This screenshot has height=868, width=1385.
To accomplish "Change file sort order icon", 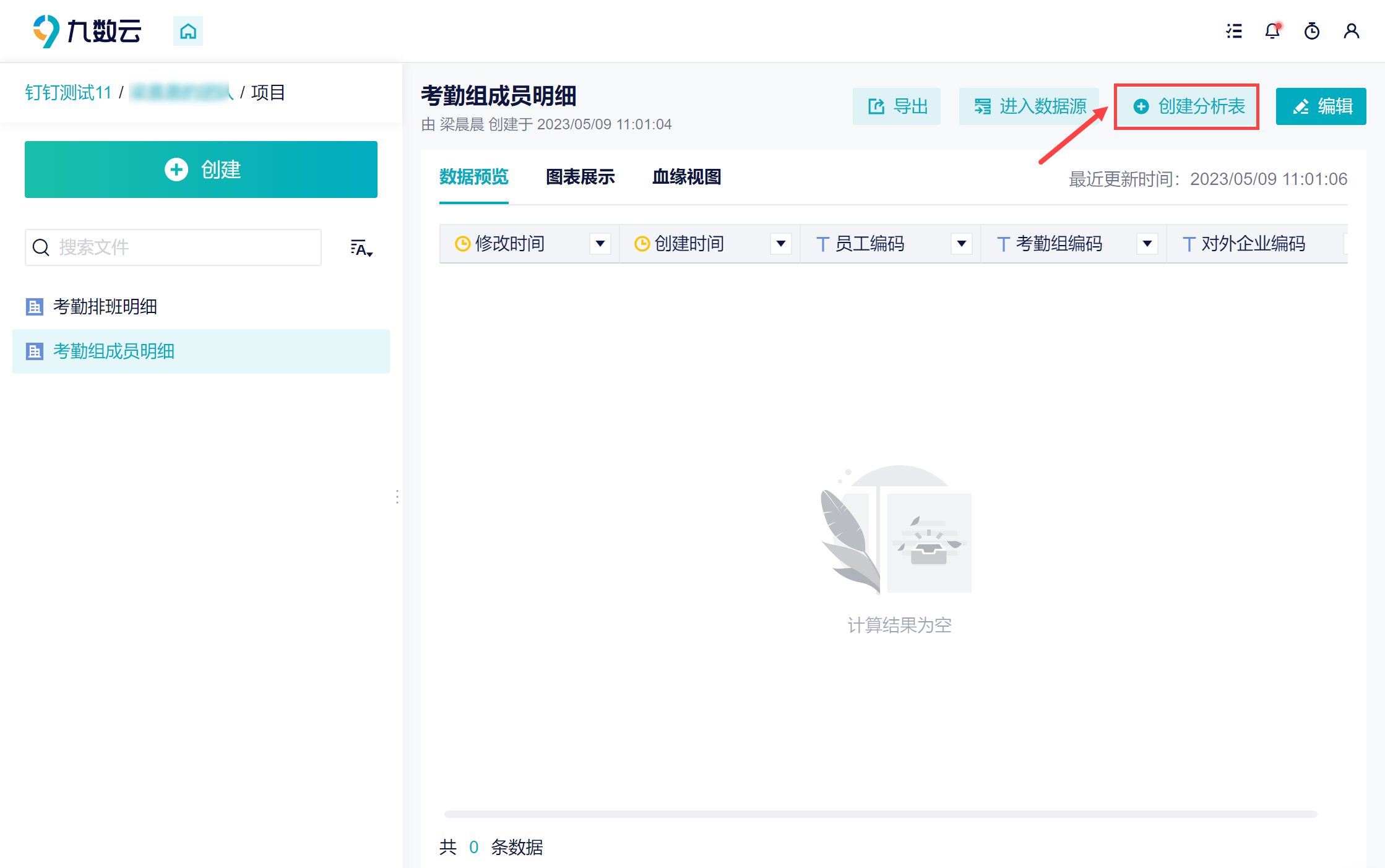I will pyautogui.click(x=361, y=248).
